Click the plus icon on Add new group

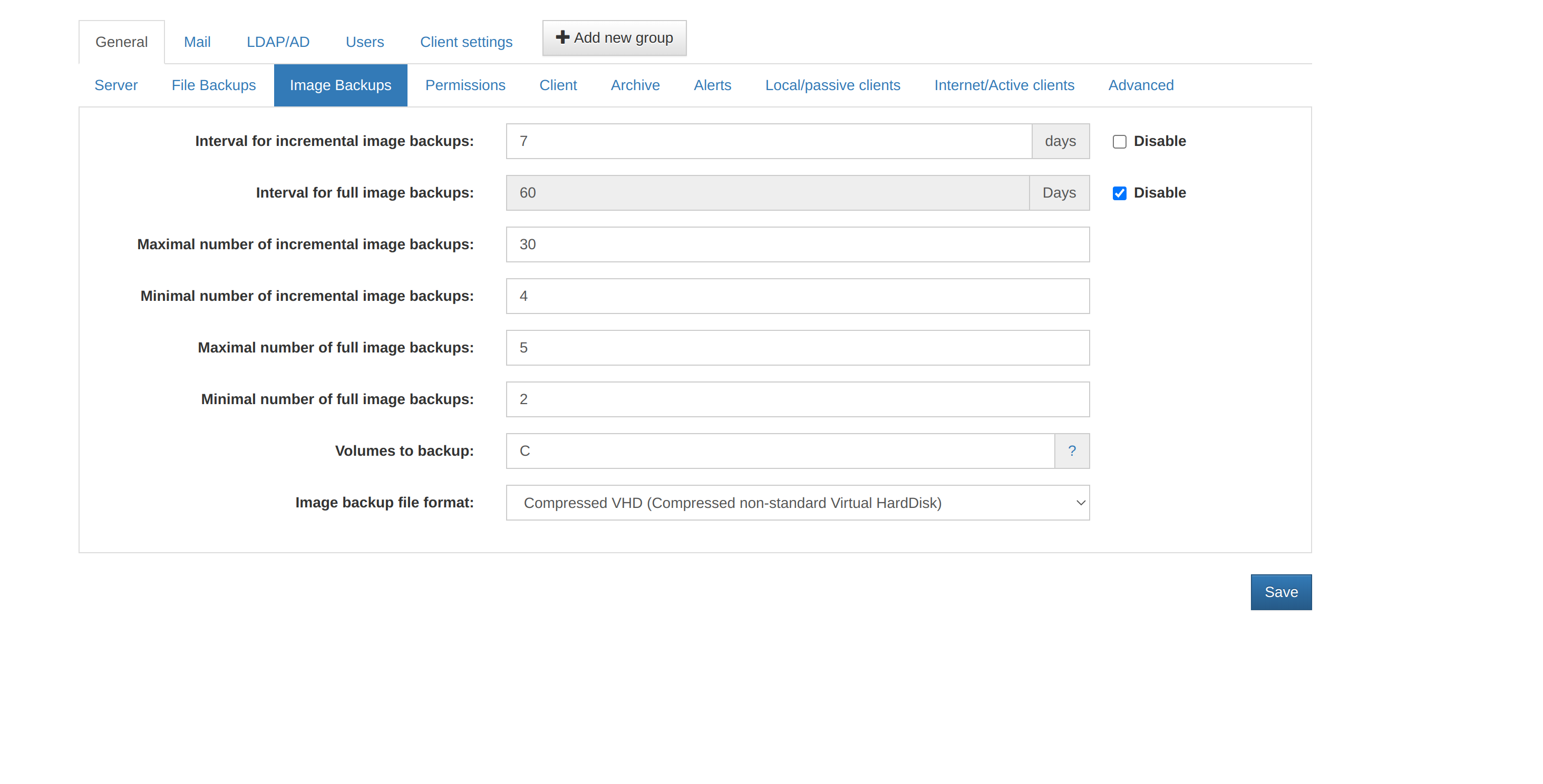562,37
